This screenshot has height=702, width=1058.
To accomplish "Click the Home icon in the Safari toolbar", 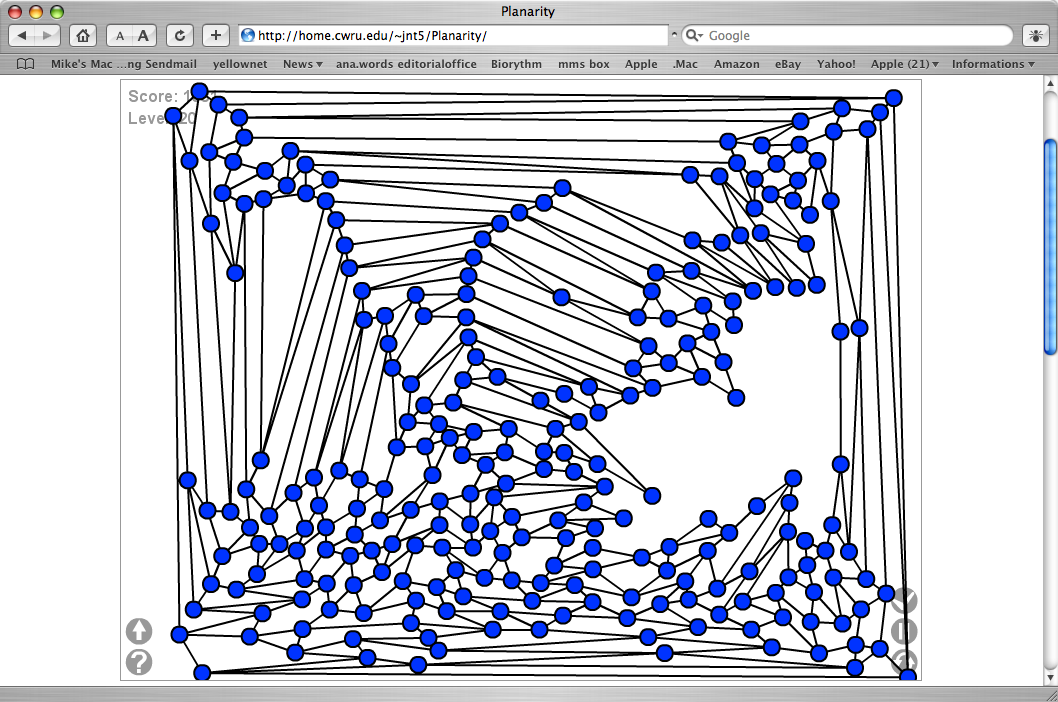I will click(x=84, y=35).
